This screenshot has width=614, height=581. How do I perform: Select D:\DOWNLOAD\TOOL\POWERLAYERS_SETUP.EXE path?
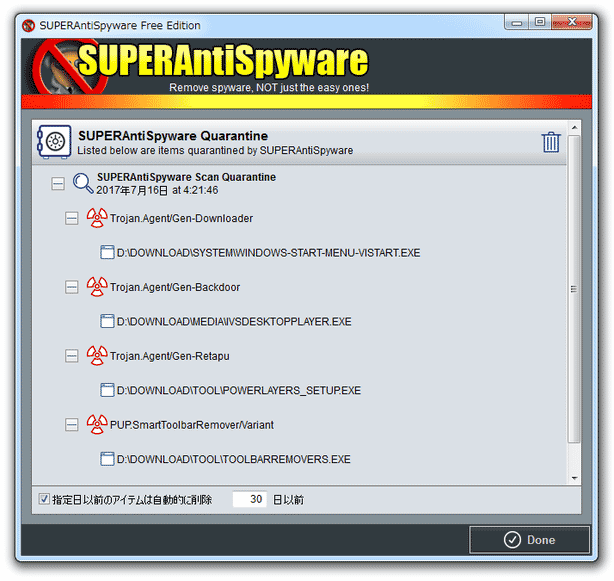[x=239, y=390]
